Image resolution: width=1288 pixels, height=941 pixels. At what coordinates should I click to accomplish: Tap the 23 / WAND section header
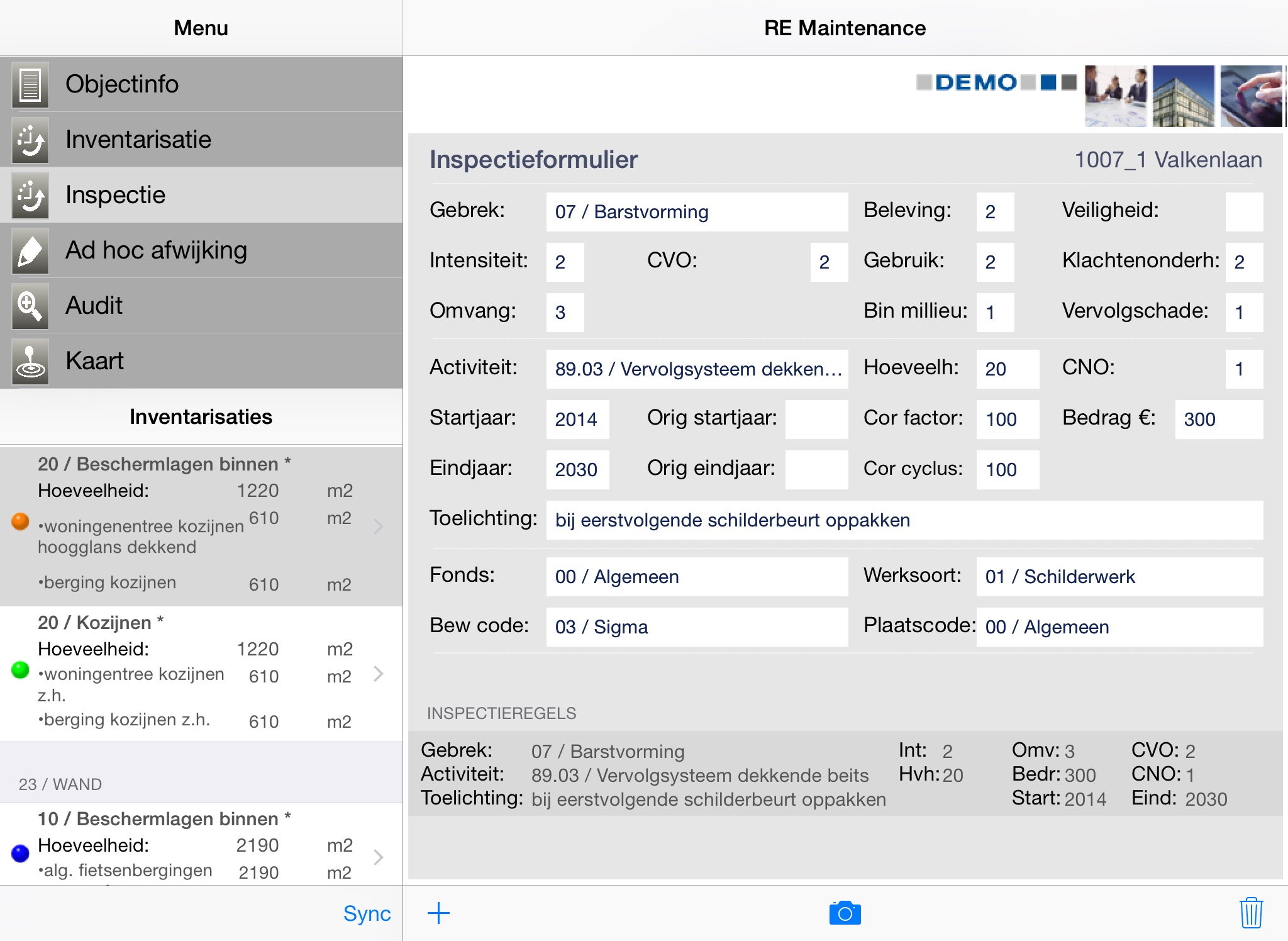click(x=201, y=773)
